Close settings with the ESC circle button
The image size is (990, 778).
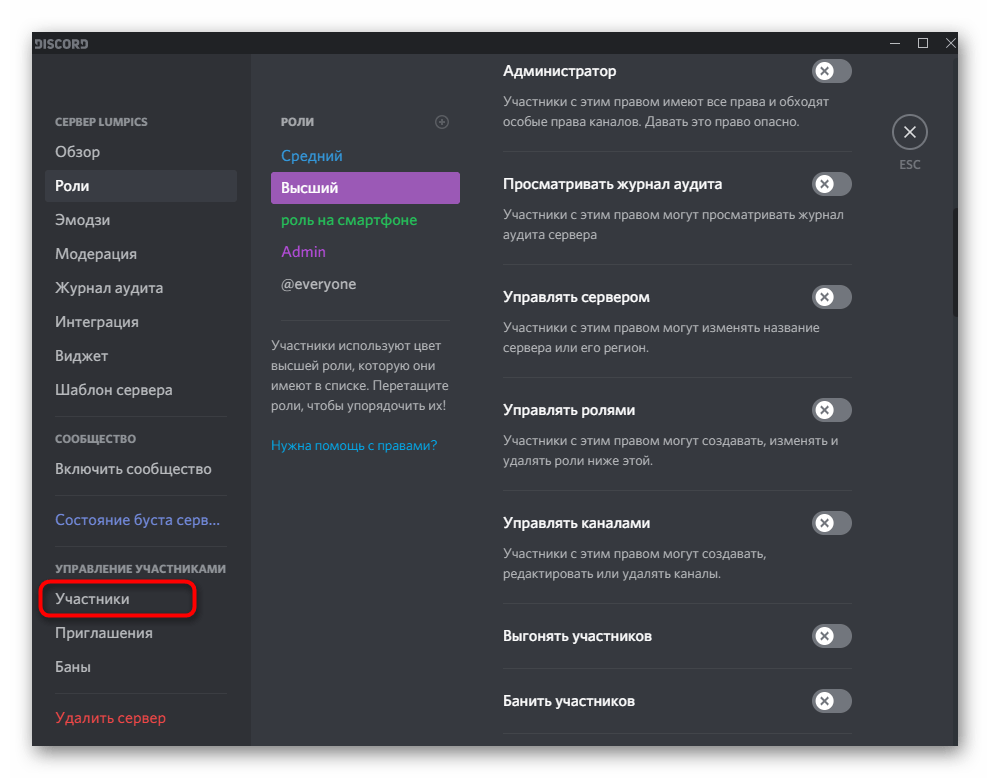pos(909,132)
